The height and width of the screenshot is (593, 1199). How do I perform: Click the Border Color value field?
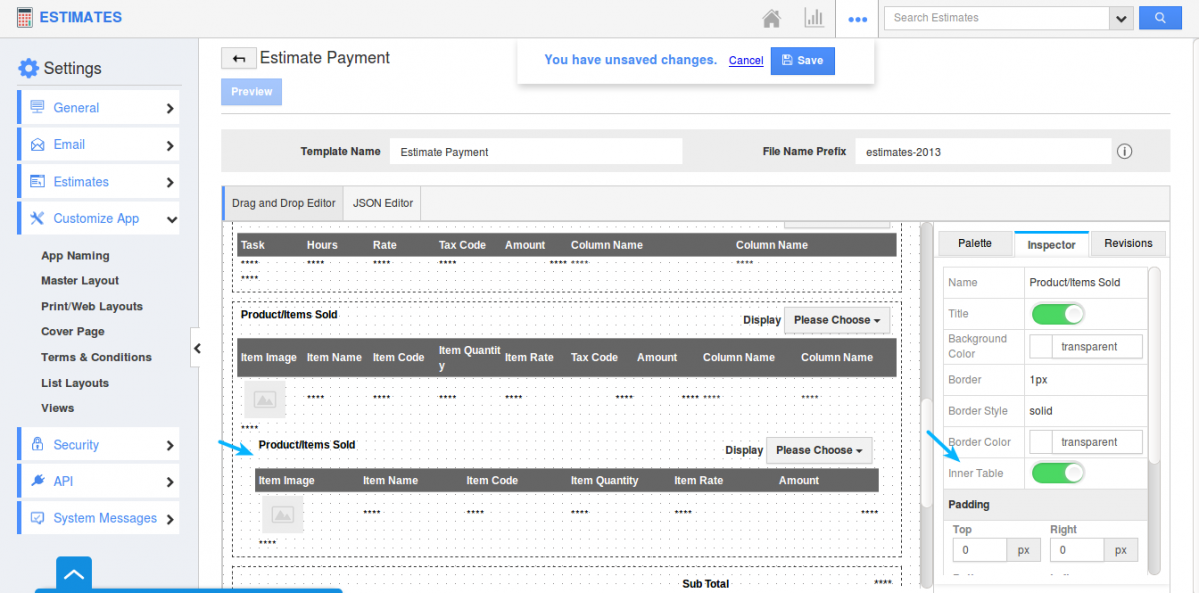[1097, 442]
